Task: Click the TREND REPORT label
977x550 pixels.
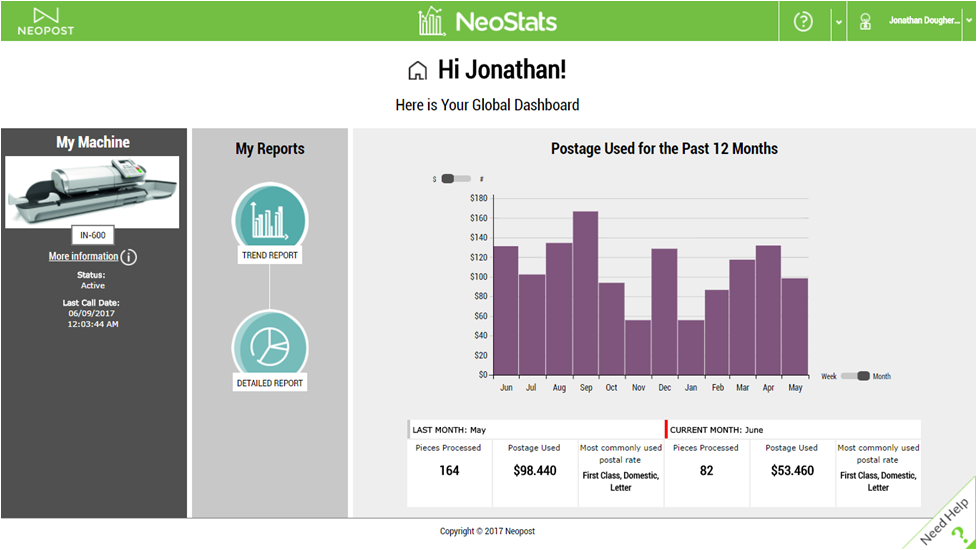Action: coord(270,255)
